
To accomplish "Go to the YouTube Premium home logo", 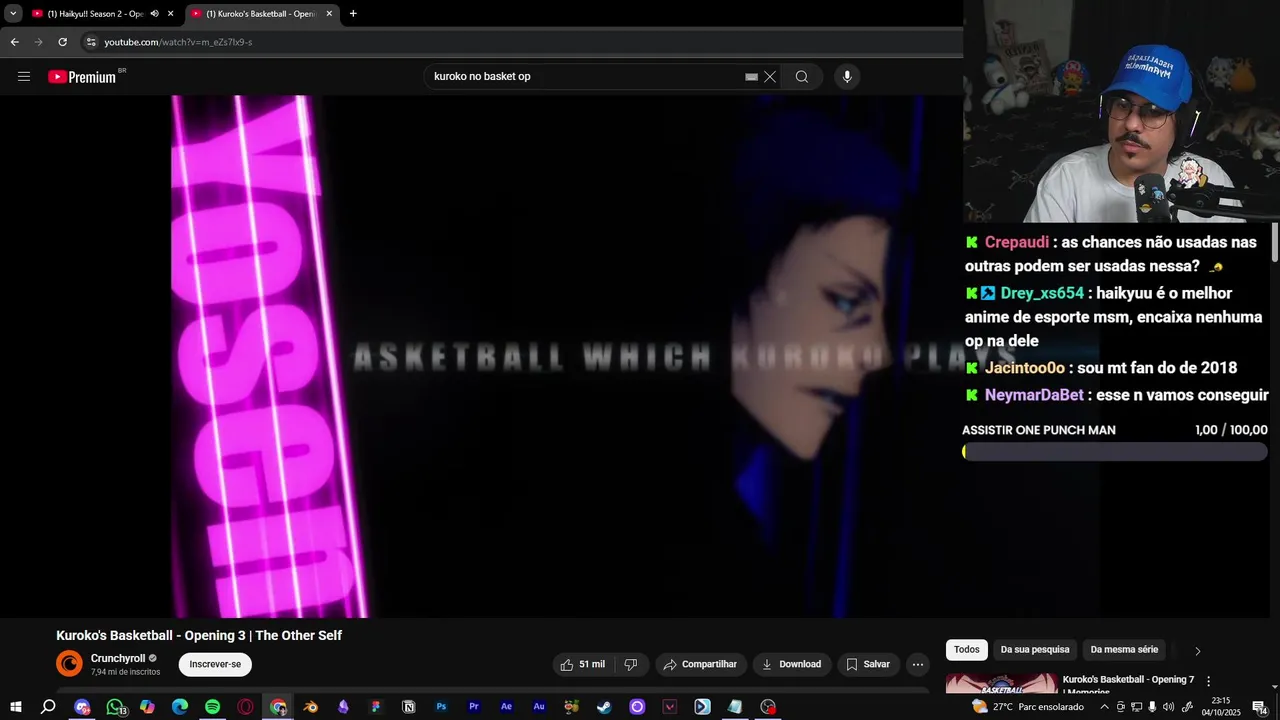I will [x=84, y=77].
